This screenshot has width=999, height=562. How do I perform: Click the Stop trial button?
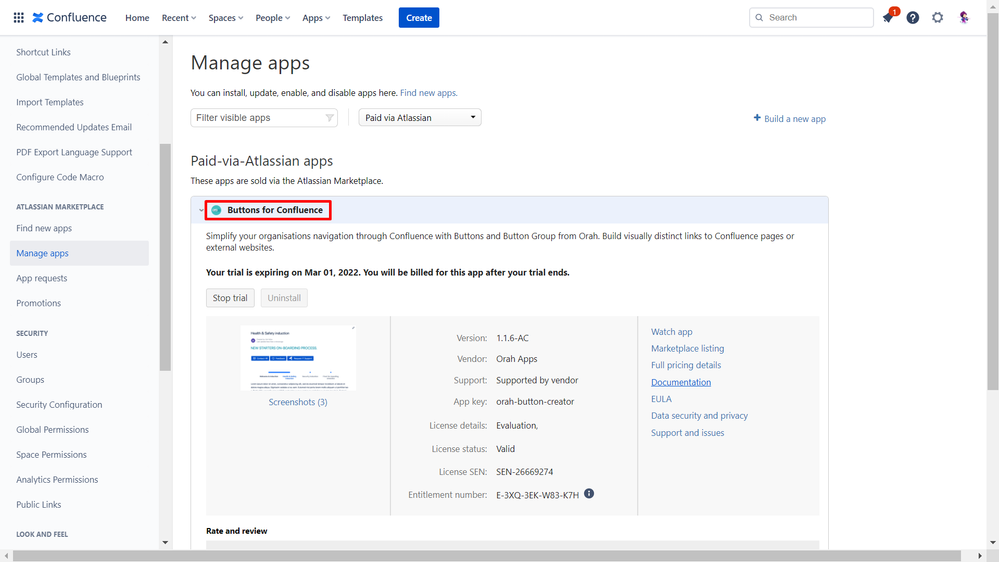tap(230, 298)
